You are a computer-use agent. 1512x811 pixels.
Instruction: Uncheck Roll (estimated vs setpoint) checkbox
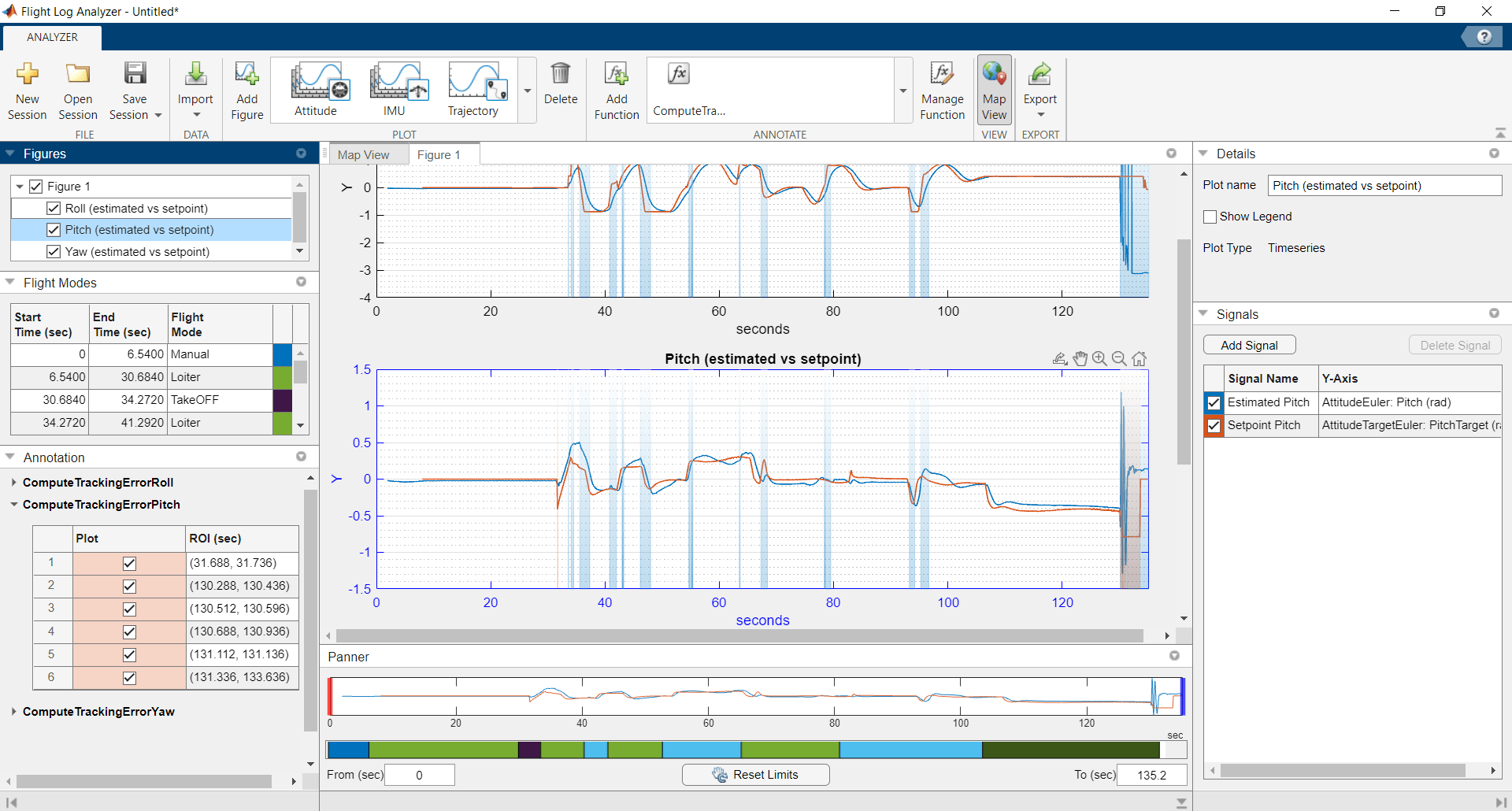click(54, 209)
